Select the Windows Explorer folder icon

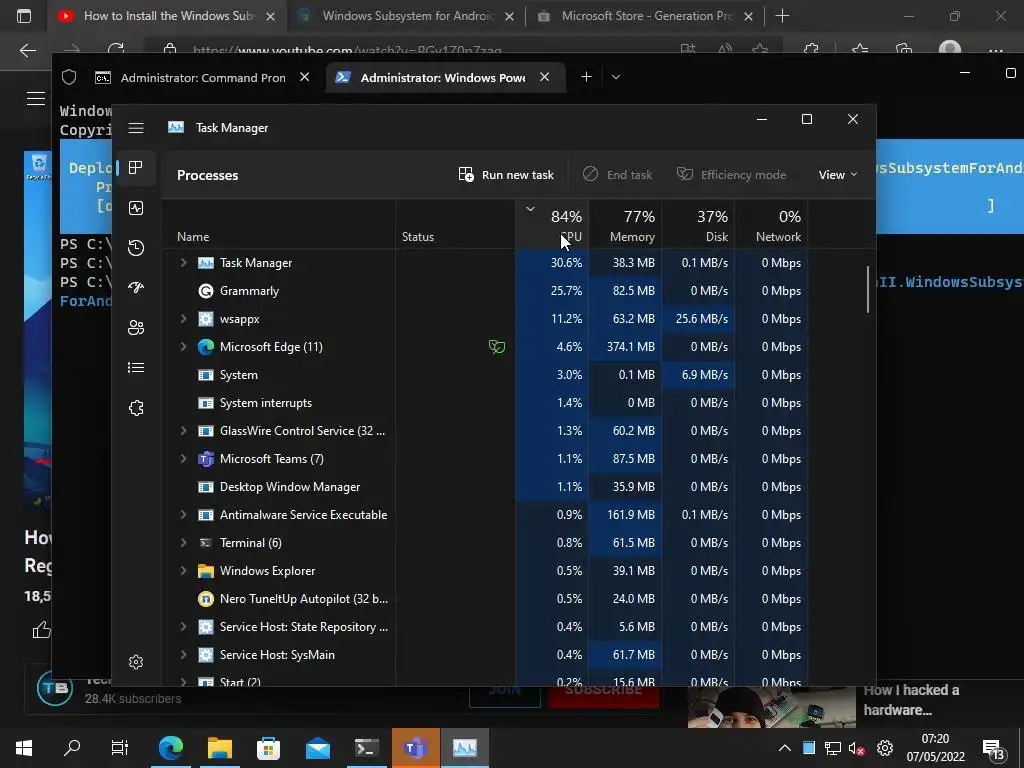pos(206,571)
